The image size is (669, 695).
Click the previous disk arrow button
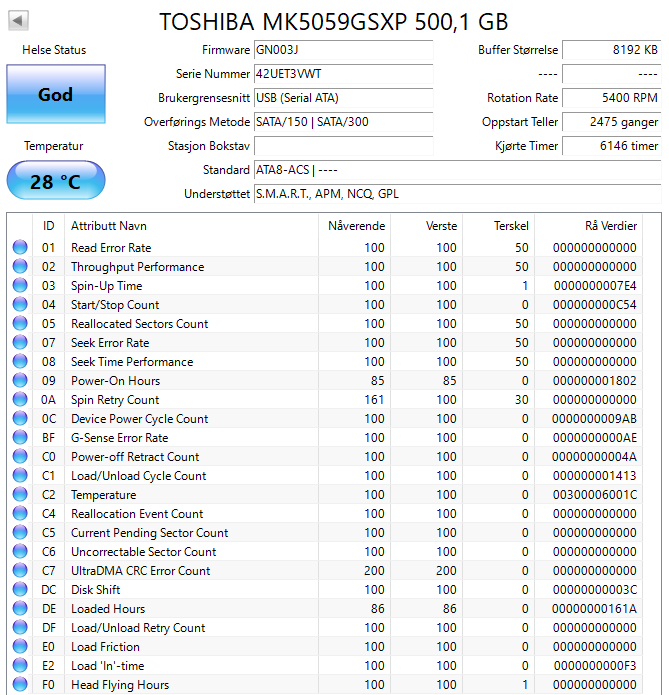pyautogui.click(x=19, y=20)
